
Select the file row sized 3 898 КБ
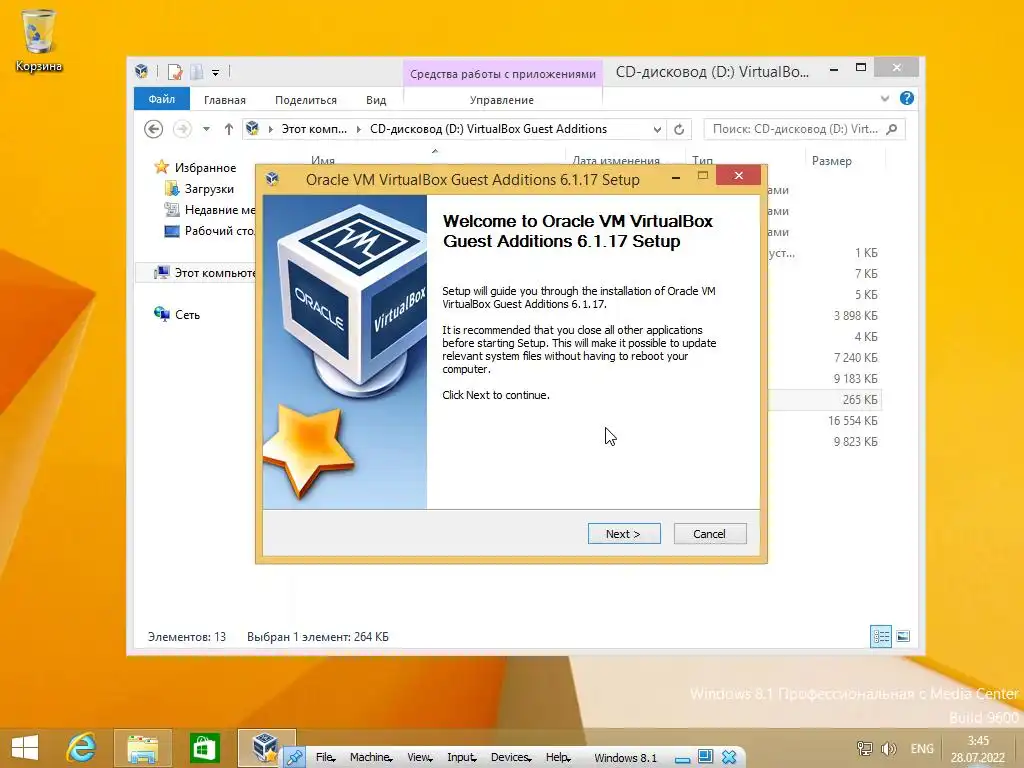pyautogui.click(x=824, y=315)
